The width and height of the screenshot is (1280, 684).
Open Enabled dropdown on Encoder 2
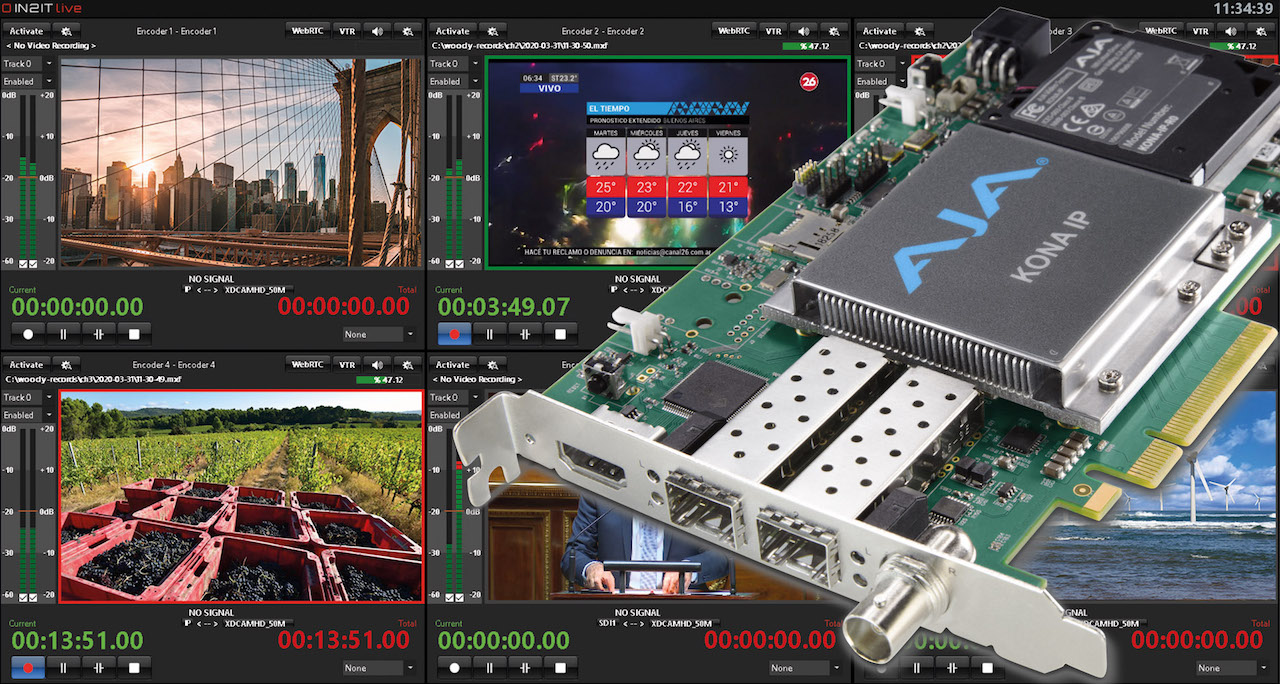[455, 81]
